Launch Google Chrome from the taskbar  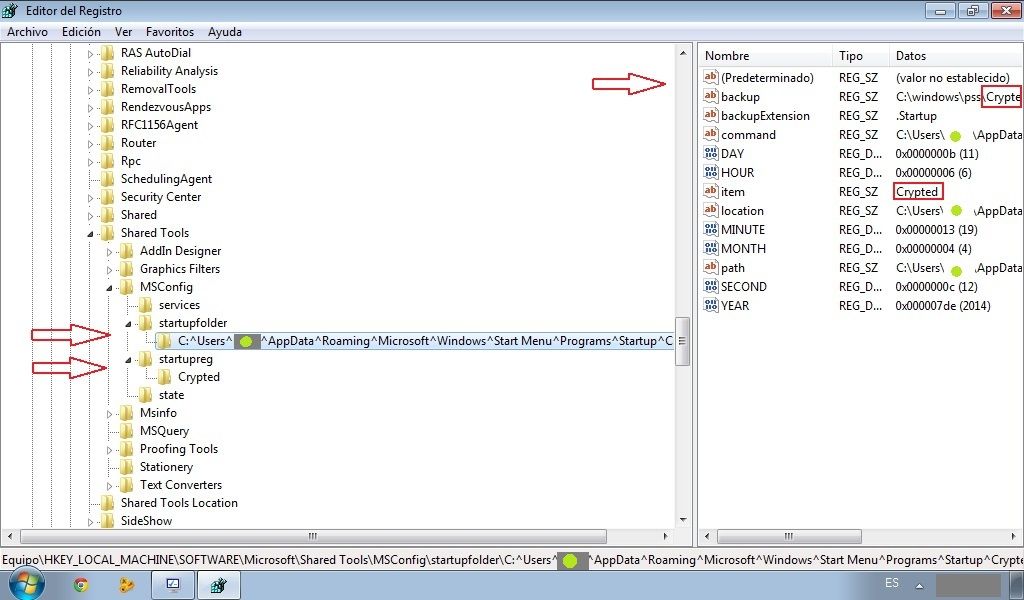(x=81, y=585)
